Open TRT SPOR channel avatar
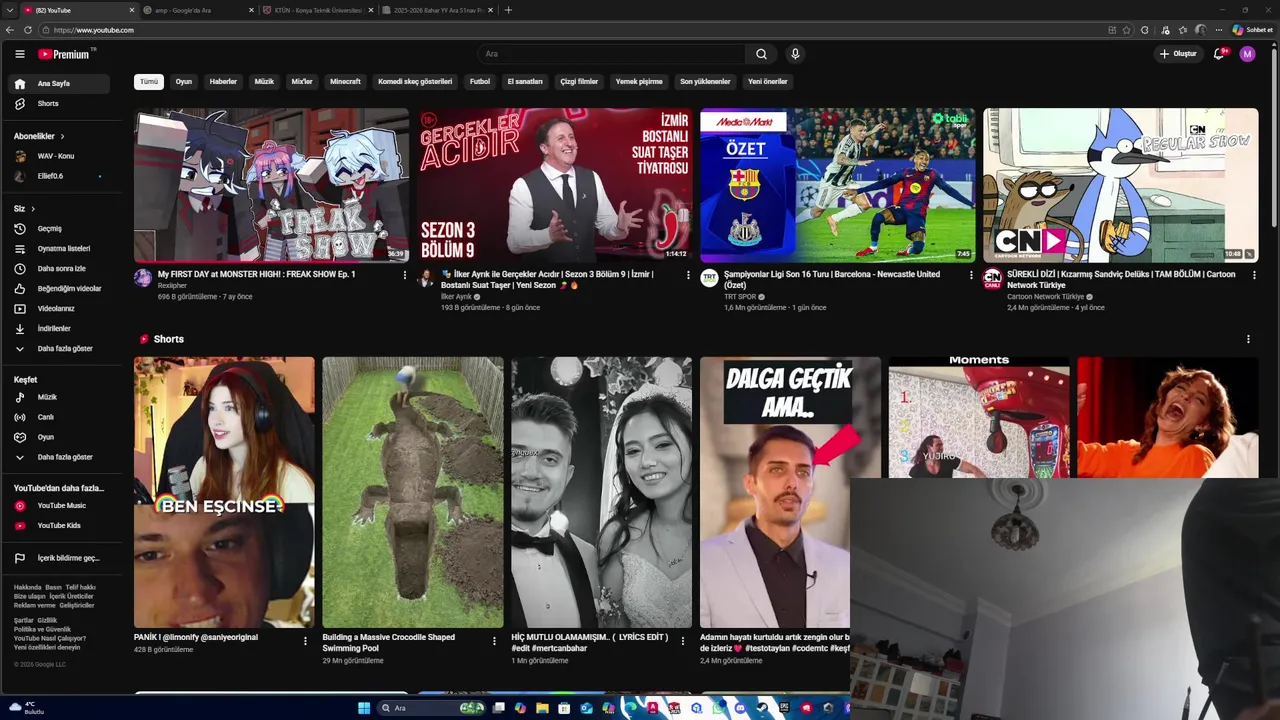This screenshot has width=1280, height=720. [x=709, y=277]
